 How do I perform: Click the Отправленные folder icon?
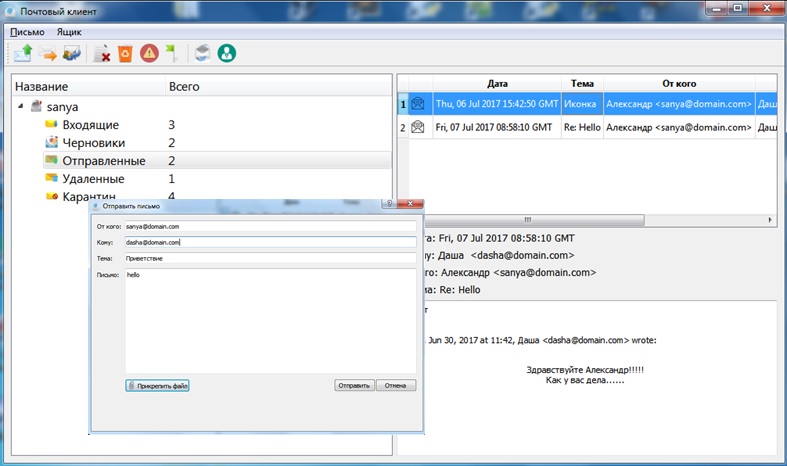point(51,160)
